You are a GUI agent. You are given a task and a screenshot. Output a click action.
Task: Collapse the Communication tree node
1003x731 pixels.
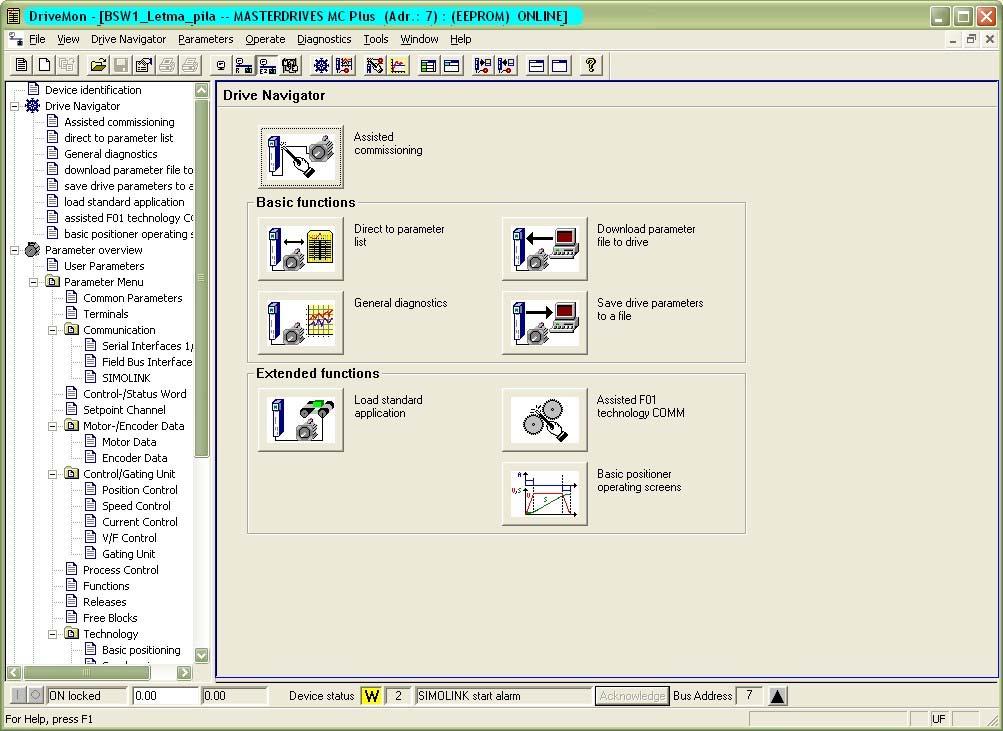(x=52, y=330)
